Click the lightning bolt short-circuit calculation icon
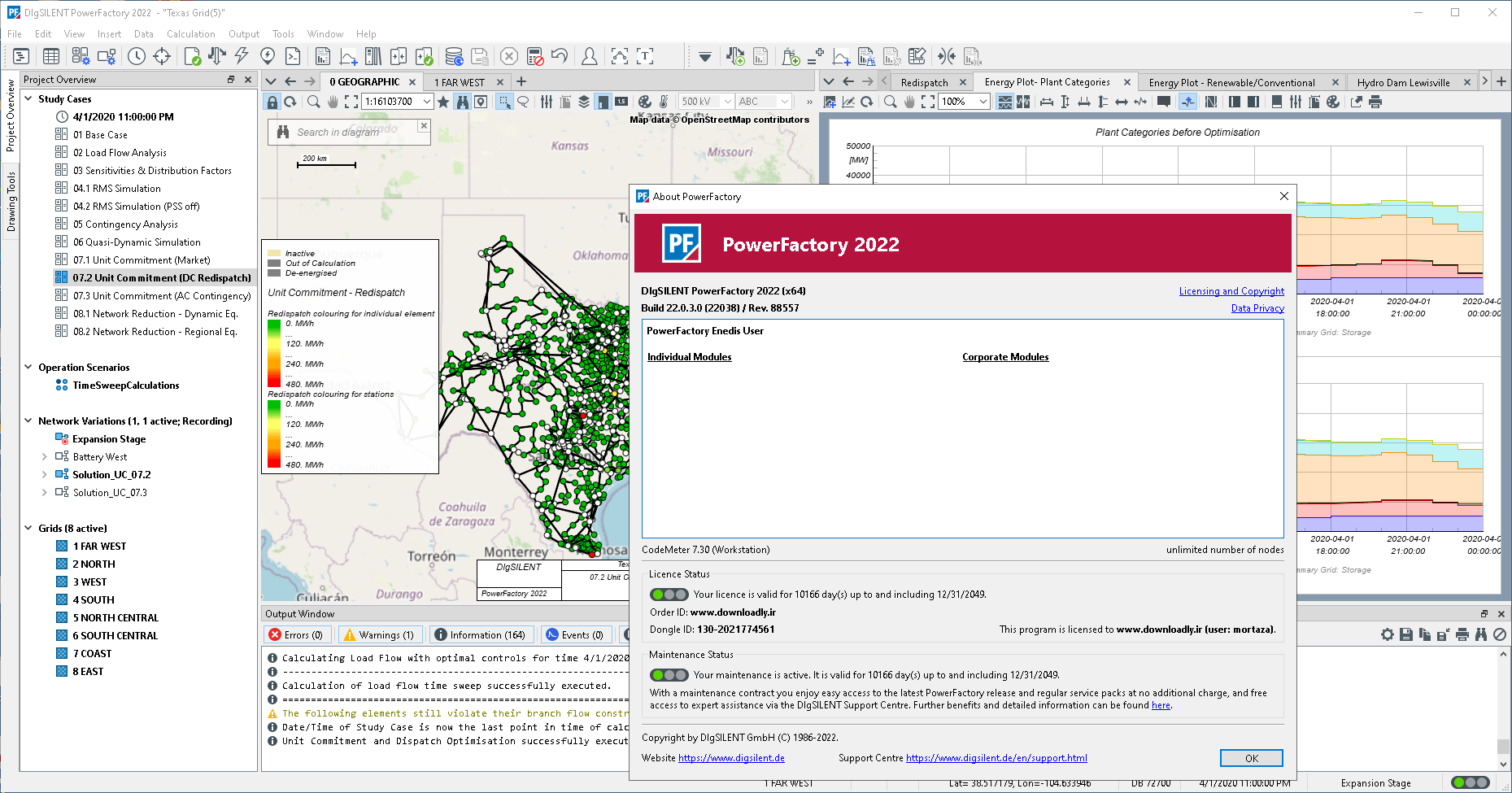Viewport: 1512px width, 793px height. click(x=242, y=56)
